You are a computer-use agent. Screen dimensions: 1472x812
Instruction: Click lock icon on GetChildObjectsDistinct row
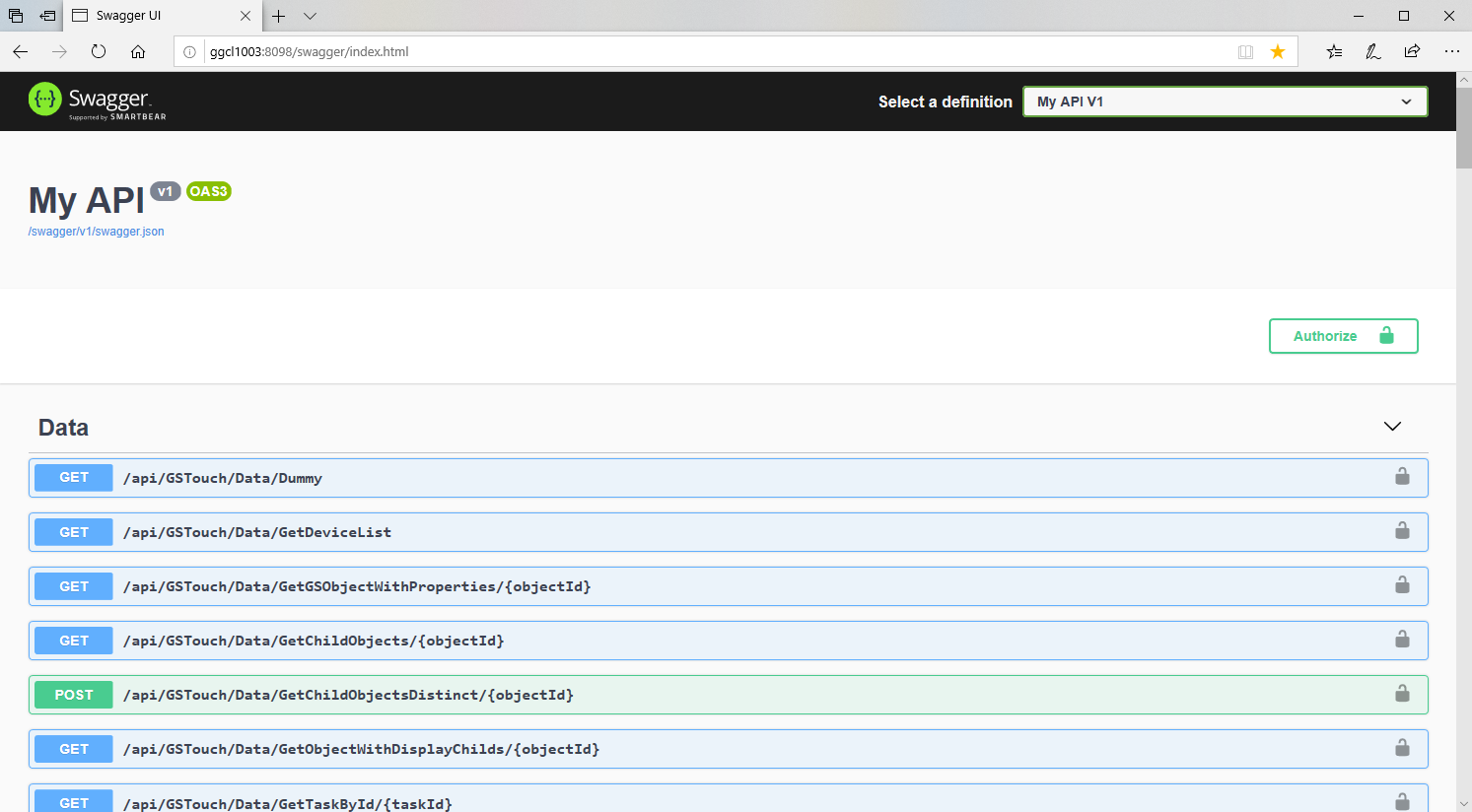1402,694
